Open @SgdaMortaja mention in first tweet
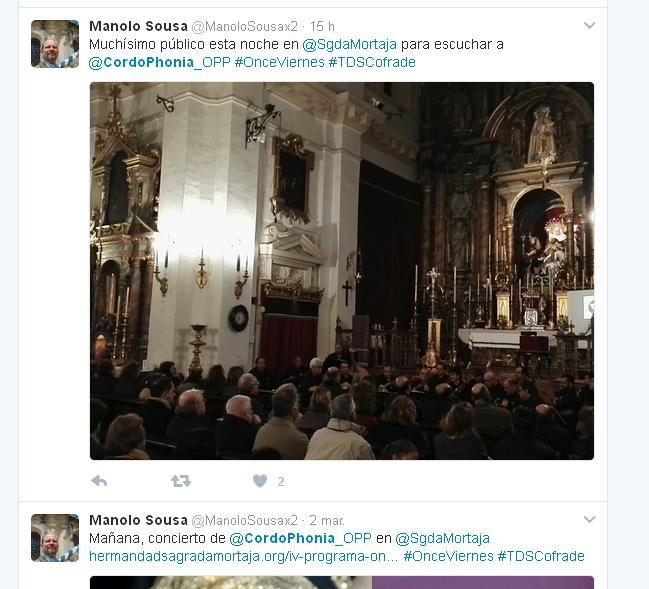This screenshot has width=649, height=589. pyautogui.click(x=349, y=44)
